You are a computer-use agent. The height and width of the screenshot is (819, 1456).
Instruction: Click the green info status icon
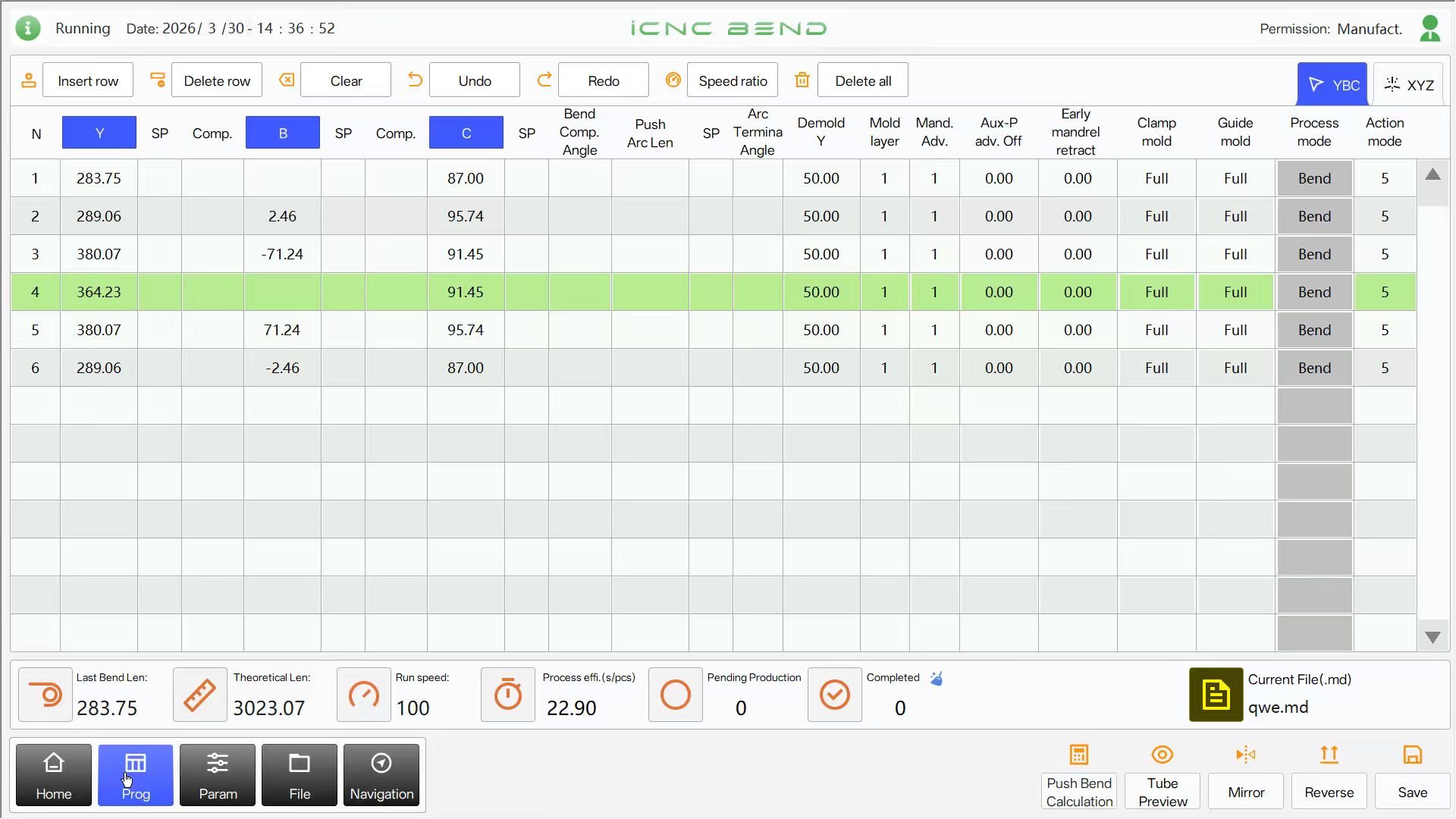[x=28, y=29]
